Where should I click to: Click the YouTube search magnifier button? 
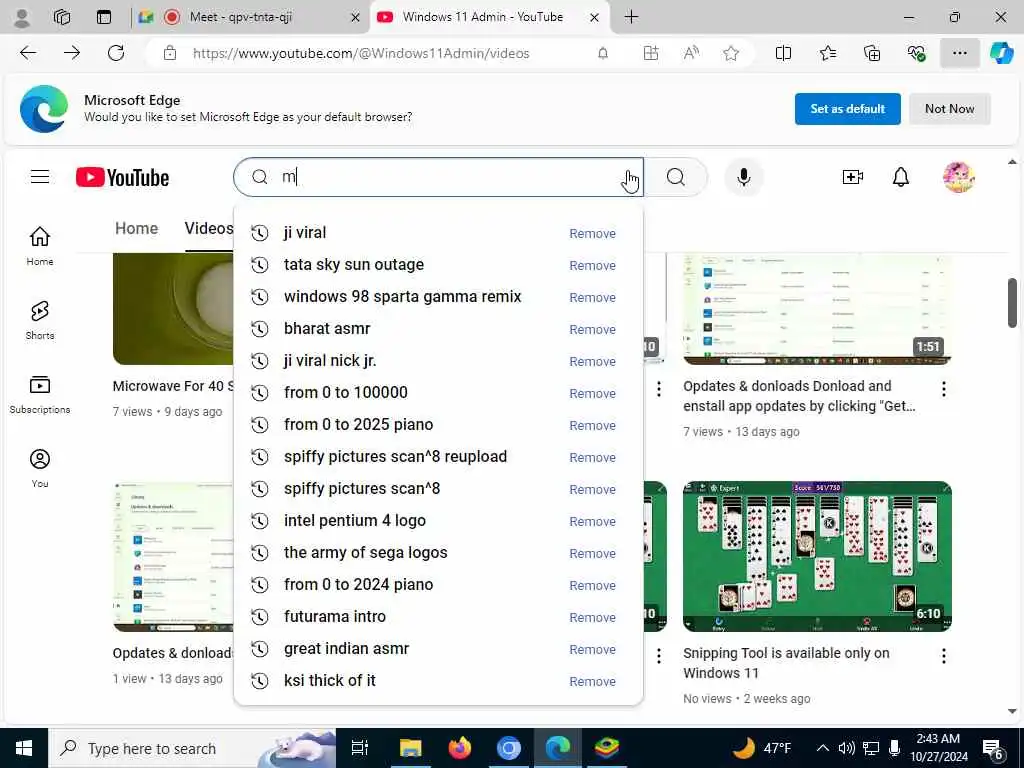(676, 177)
